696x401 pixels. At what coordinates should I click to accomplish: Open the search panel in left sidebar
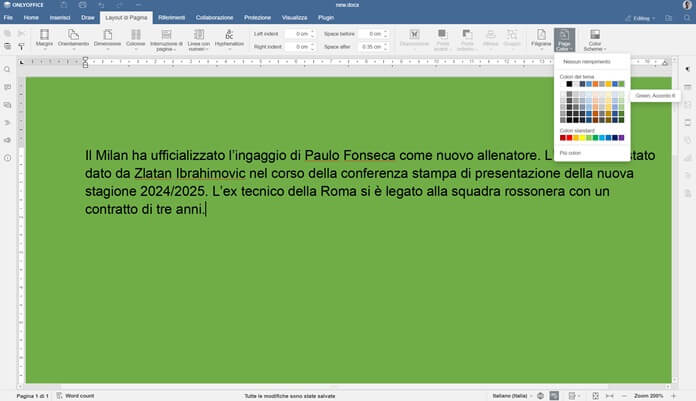[8, 70]
